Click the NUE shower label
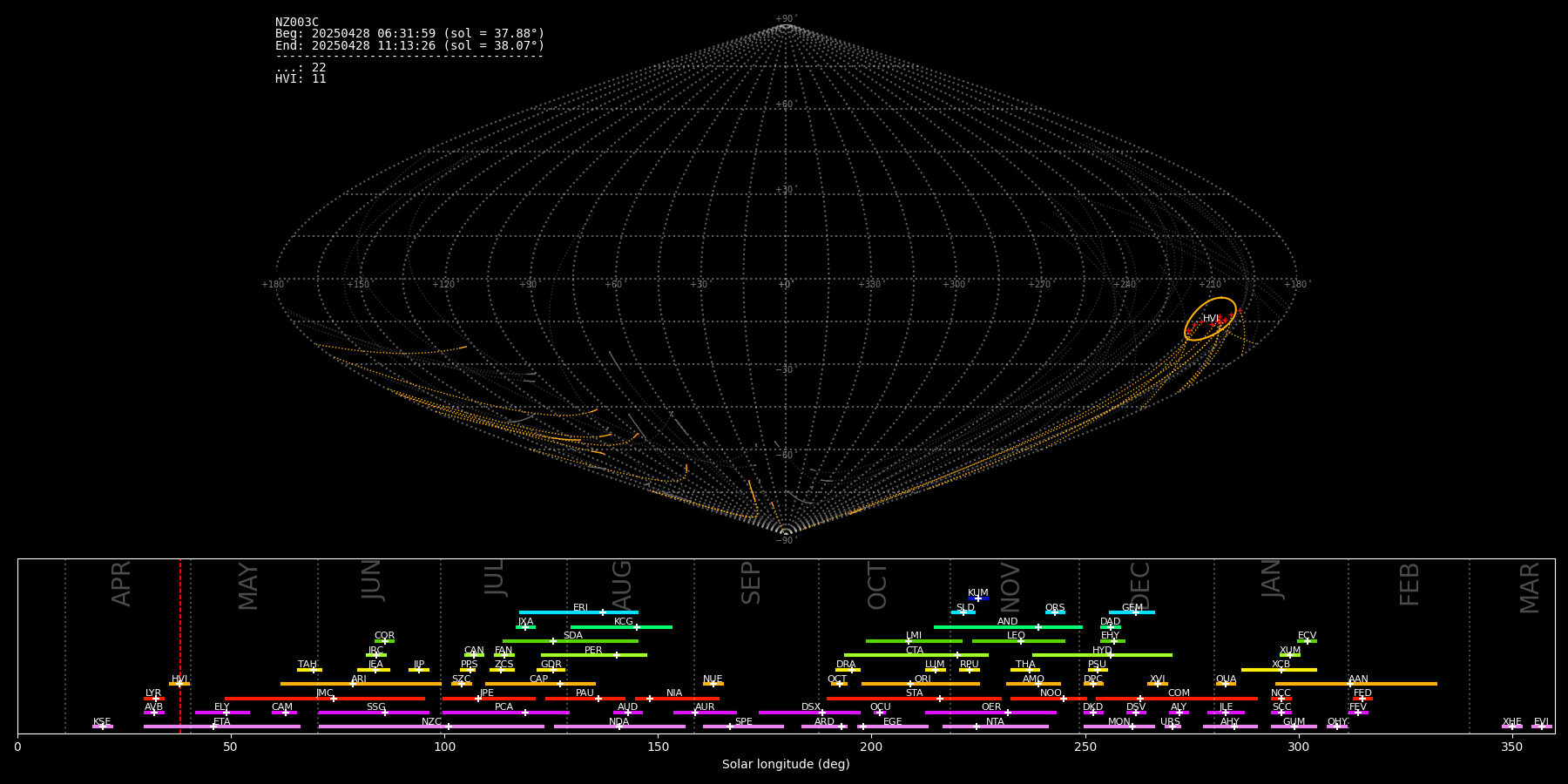 click(713, 679)
